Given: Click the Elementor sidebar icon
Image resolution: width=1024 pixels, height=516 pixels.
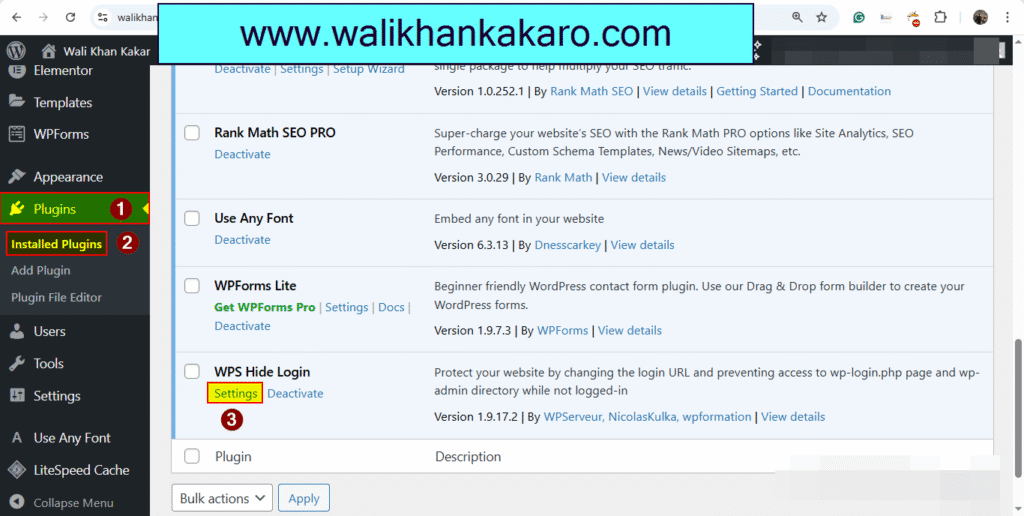Looking at the screenshot, I should coord(17,71).
